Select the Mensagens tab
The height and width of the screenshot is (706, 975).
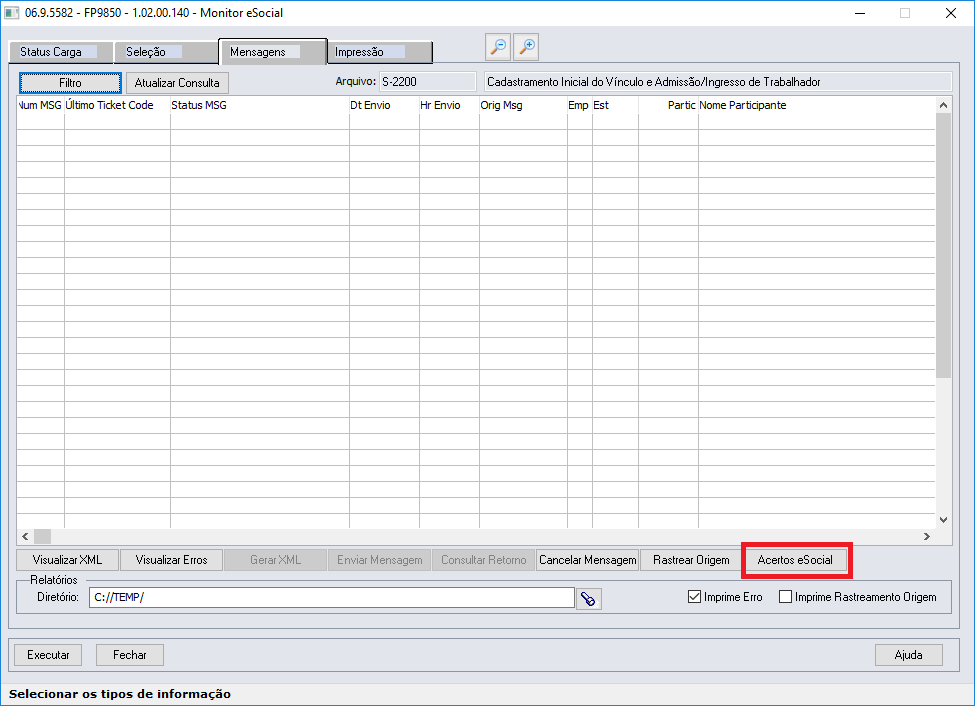(x=272, y=52)
